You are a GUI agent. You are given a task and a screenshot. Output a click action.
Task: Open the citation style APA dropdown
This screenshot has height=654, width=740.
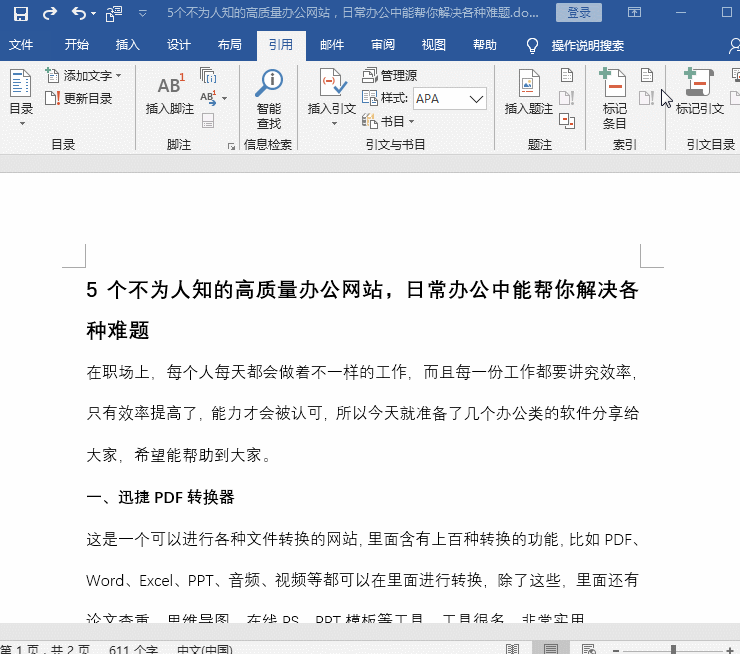click(x=450, y=99)
